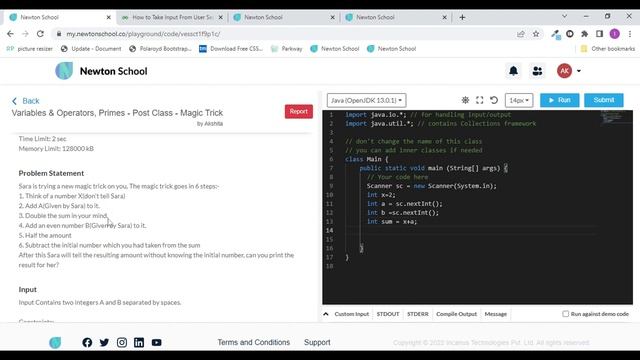Enter fullscreen editor mode icon

point(480,100)
